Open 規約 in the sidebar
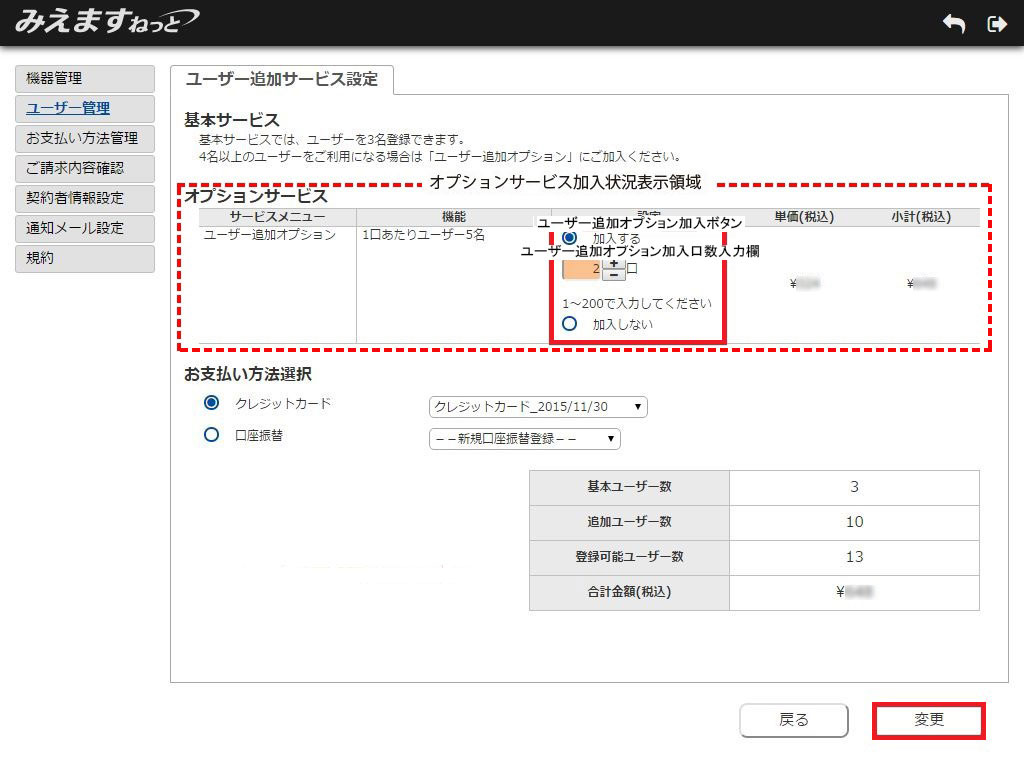This screenshot has width=1024, height=768. (85, 258)
